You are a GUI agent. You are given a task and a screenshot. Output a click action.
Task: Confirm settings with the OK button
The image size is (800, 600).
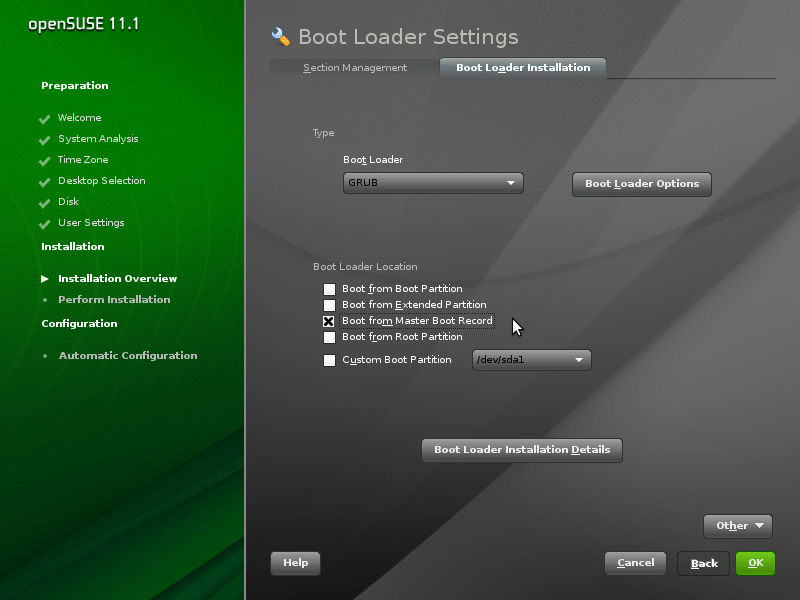755,563
